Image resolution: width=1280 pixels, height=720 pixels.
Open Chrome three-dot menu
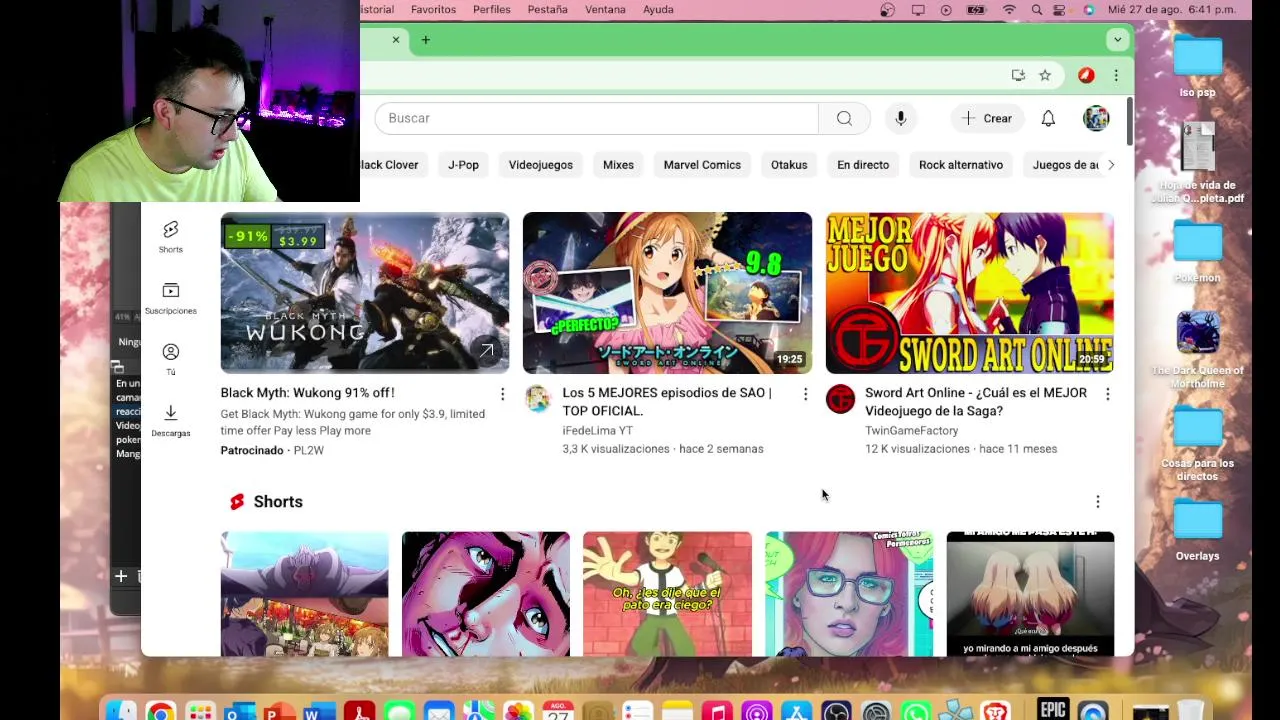1116,75
